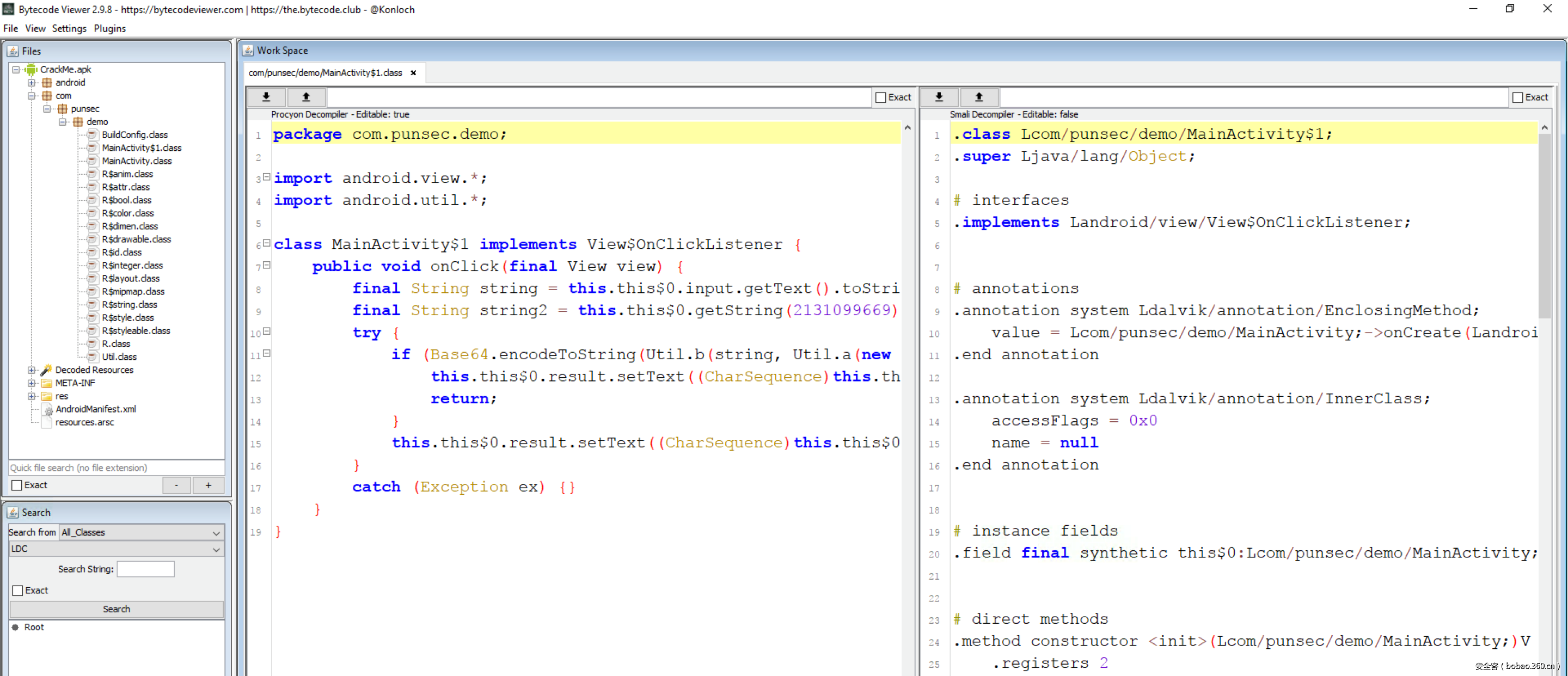Click the CrackMe.apk Android icon
This screenshot has width=1568, height=676.
(32, 69)
